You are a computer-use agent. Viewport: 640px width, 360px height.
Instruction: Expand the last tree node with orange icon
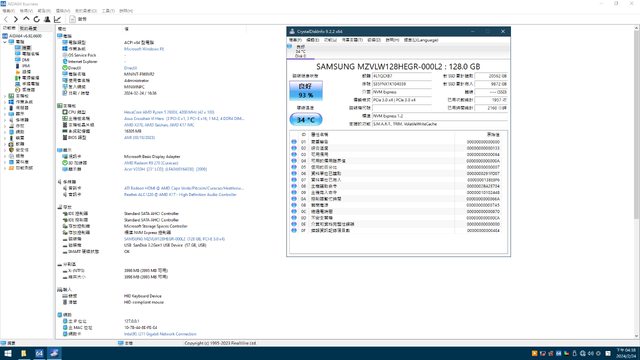(5, 168)
